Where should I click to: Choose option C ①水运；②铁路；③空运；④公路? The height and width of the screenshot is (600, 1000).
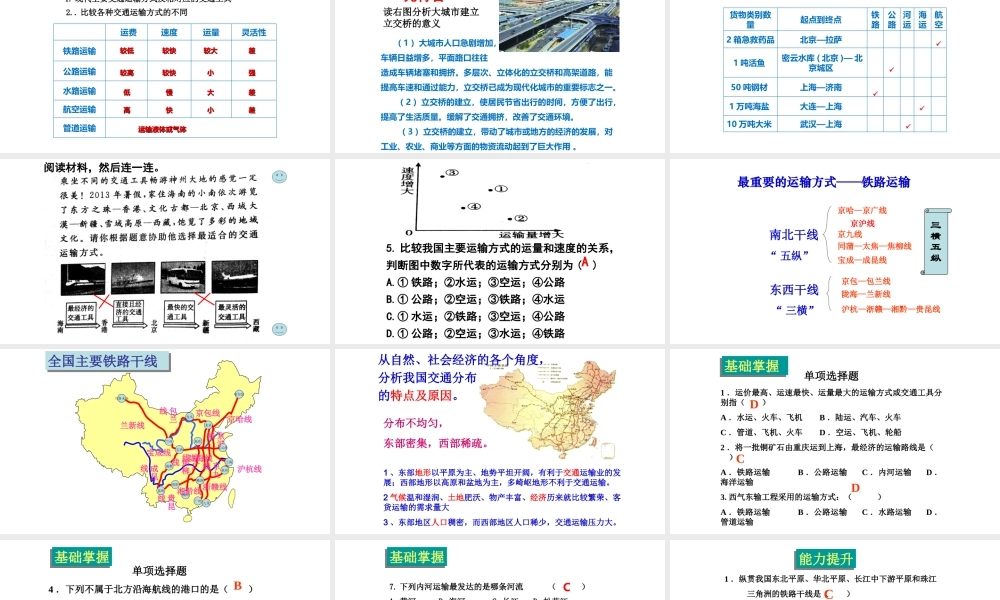click(476, 316)
